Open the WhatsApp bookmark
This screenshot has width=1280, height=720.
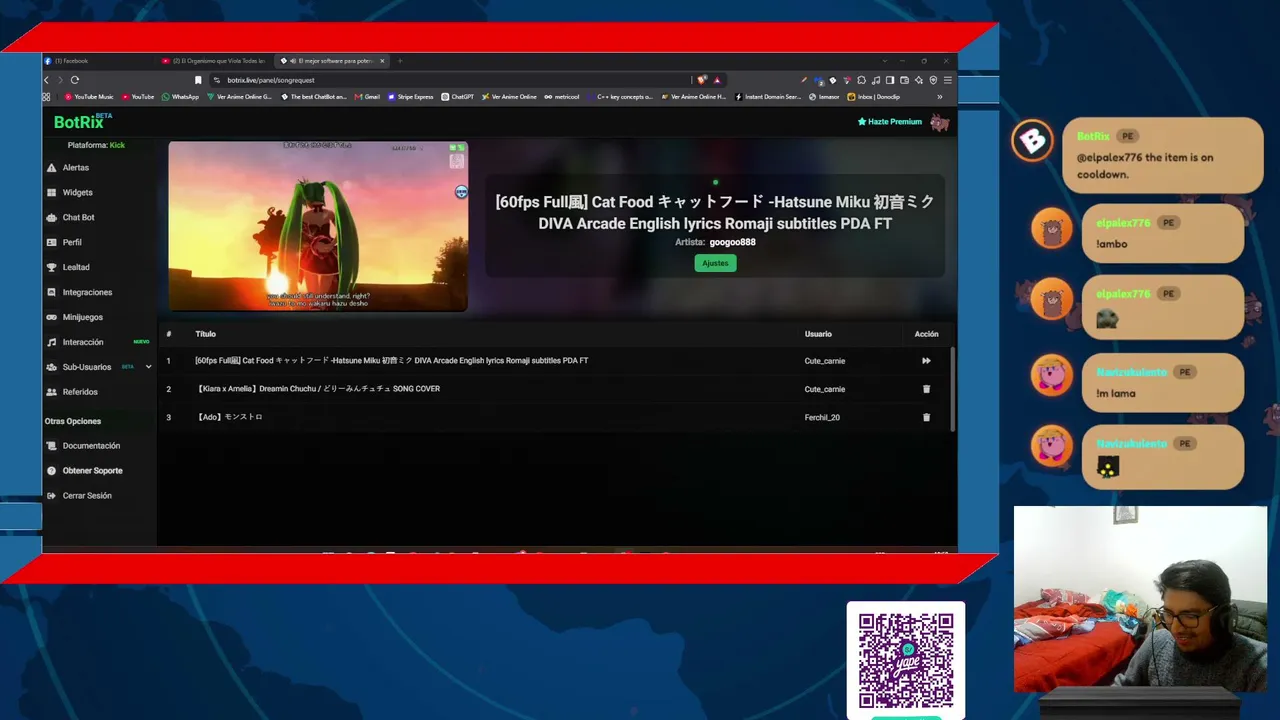point(180,97)
